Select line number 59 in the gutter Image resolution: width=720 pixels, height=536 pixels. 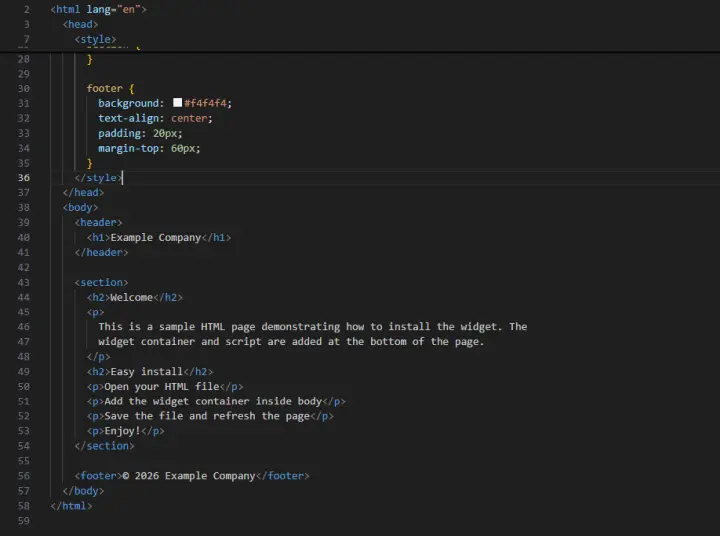(x=23, y=520)
